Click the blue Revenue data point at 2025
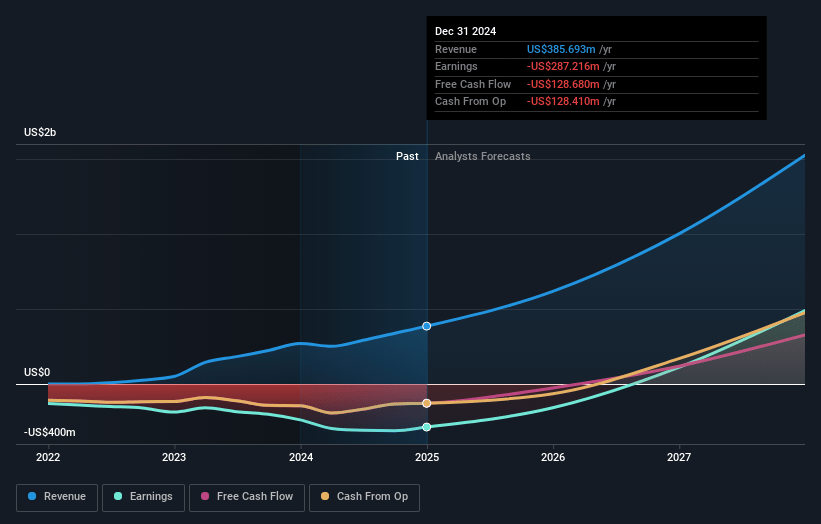This screenshot has height=524, width=821. [x=427, y=326]
